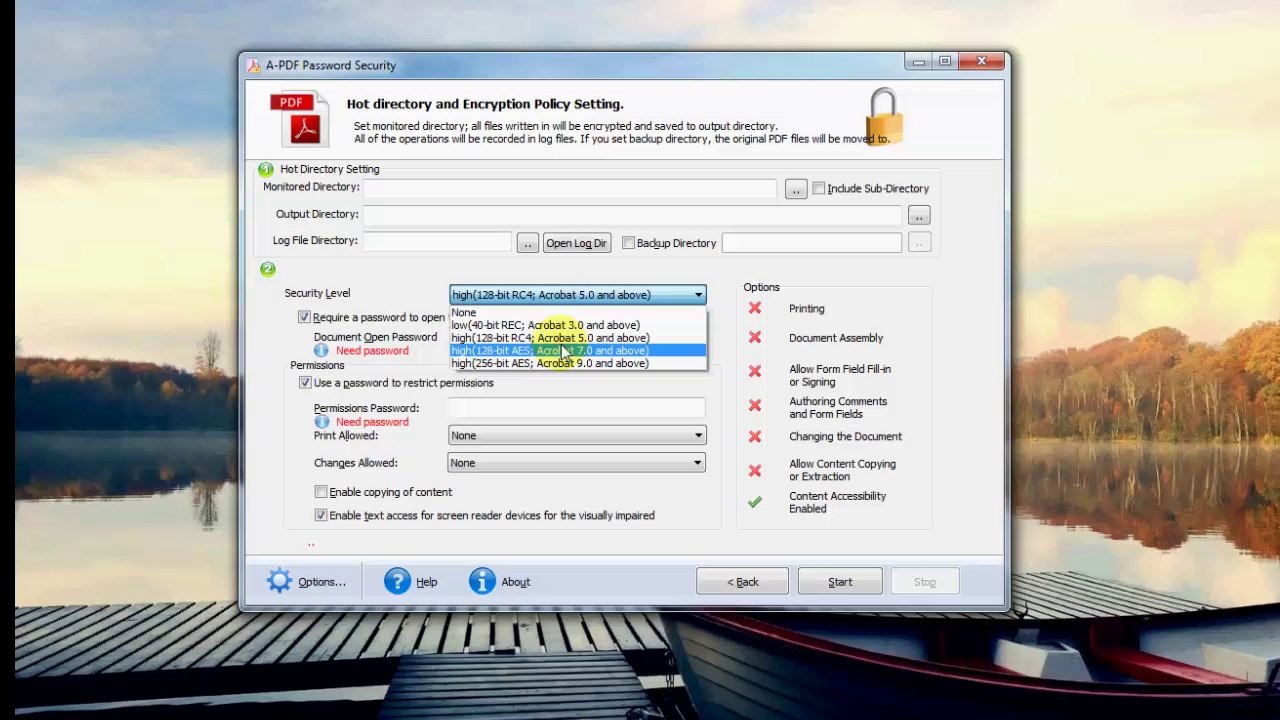This screenshot has height=720, width=1280.
Task: Click the info icon beside Permissions Password warning
Action: 321,422
